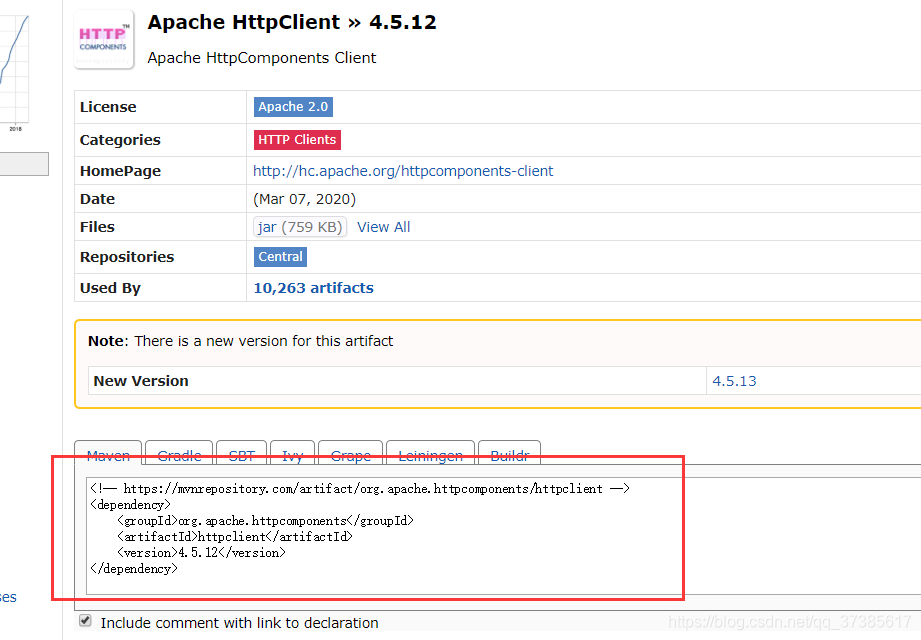This screenshot has height=640, width=921.
Task: Open the Central repository badge
Action: click(x=280, y=257)
